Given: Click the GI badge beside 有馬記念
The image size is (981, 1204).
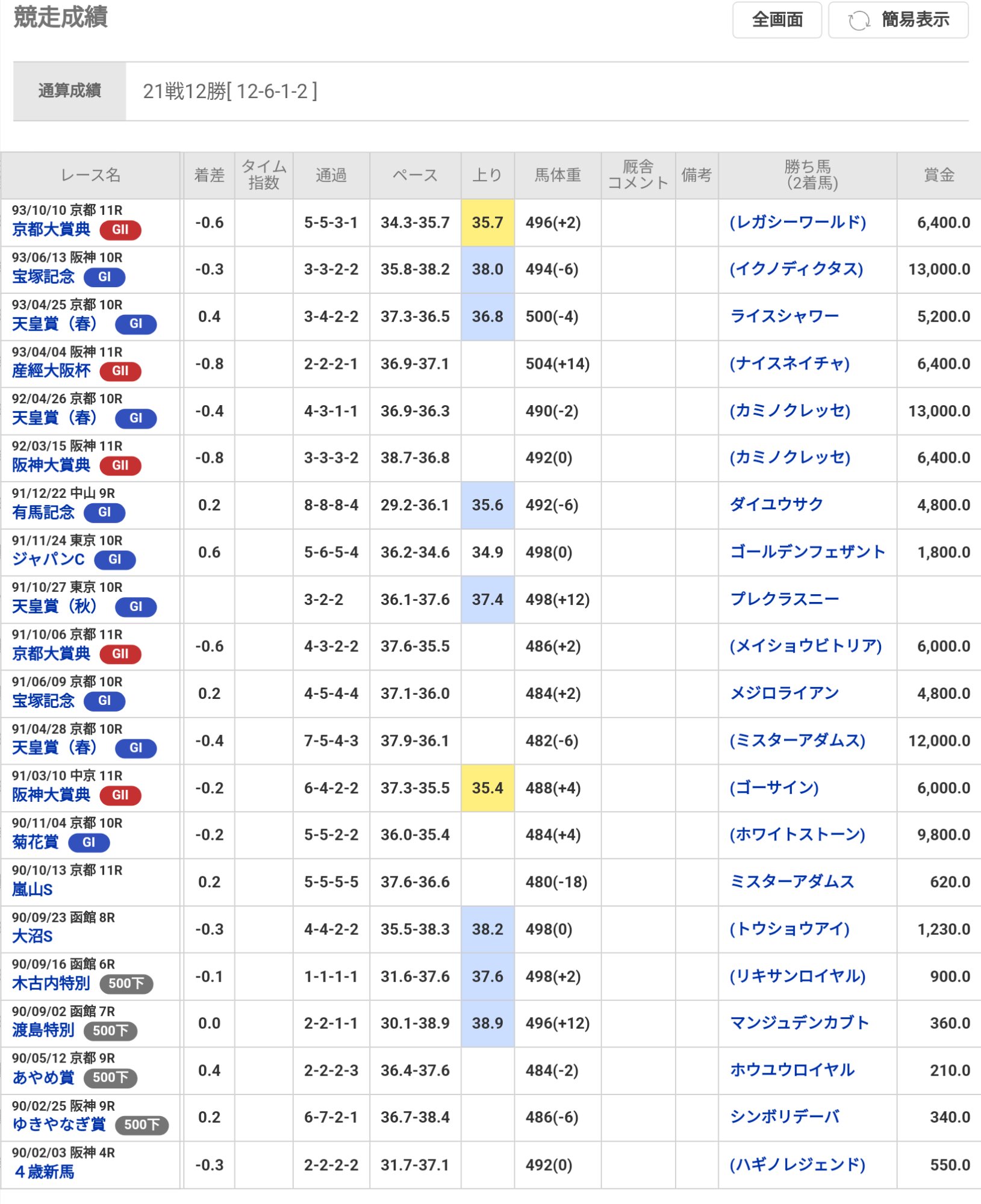Looking at the screenshot, I should [x=104, y=512].
